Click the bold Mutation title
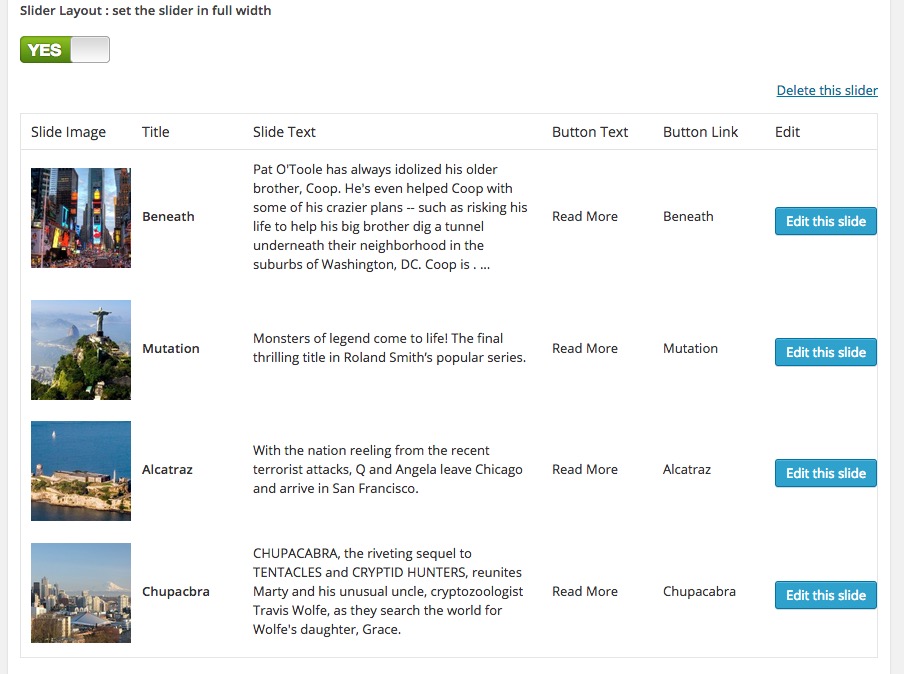 (171, 349)
